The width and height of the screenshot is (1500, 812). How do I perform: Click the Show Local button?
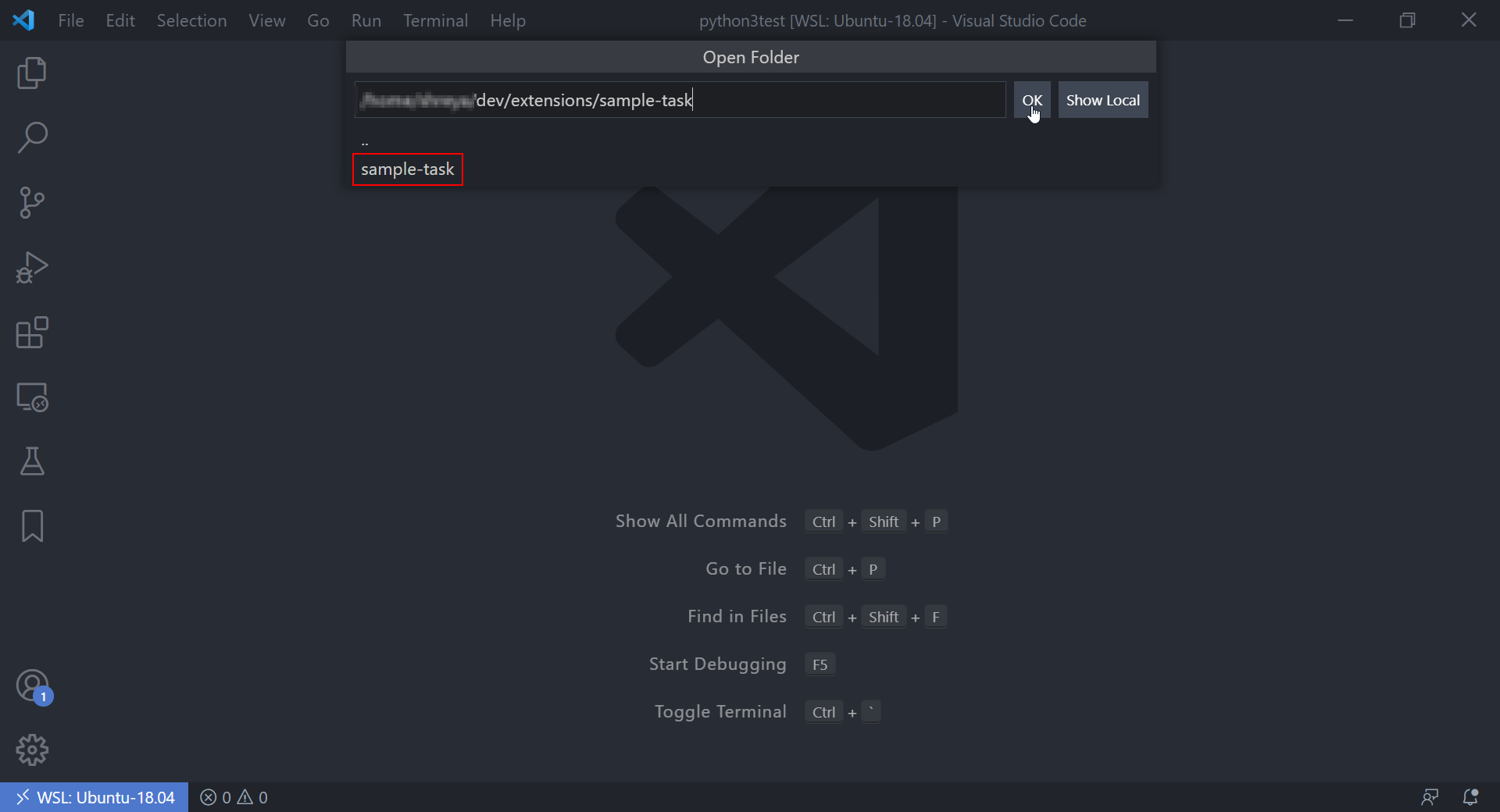1102,100
